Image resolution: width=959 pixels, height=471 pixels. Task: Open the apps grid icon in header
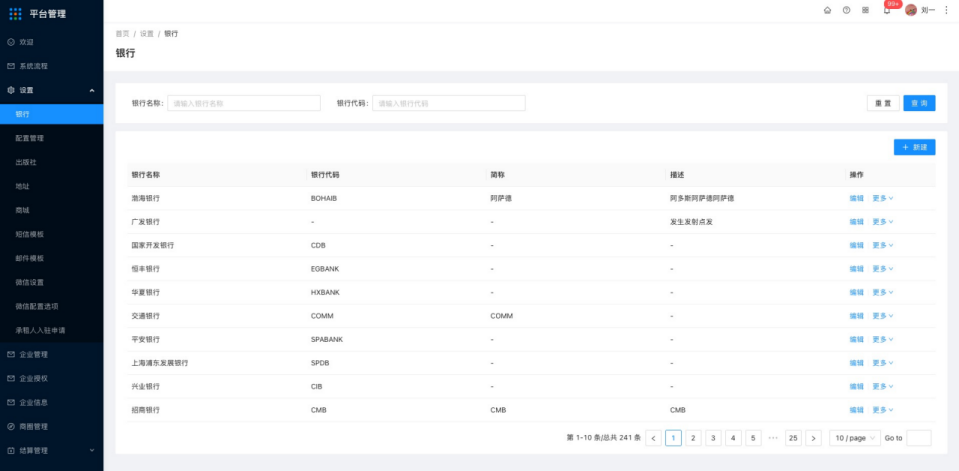coord(865,10)
